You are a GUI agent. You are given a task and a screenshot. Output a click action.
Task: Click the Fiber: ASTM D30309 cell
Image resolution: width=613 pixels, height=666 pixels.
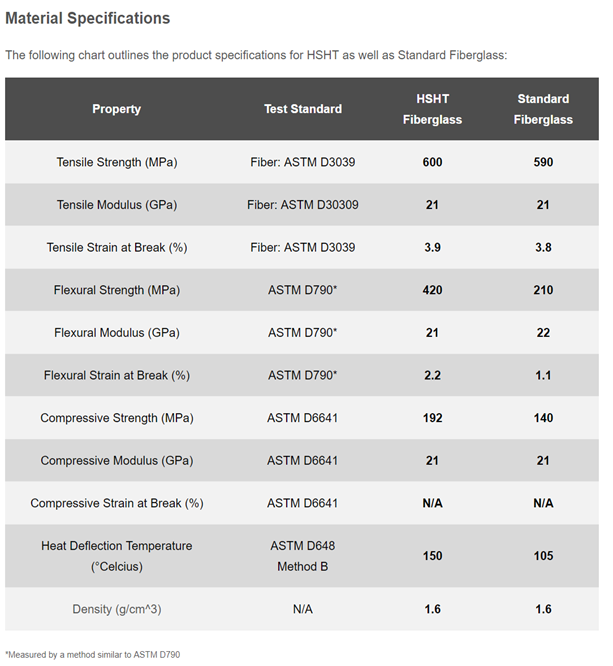tap(303, 205)
